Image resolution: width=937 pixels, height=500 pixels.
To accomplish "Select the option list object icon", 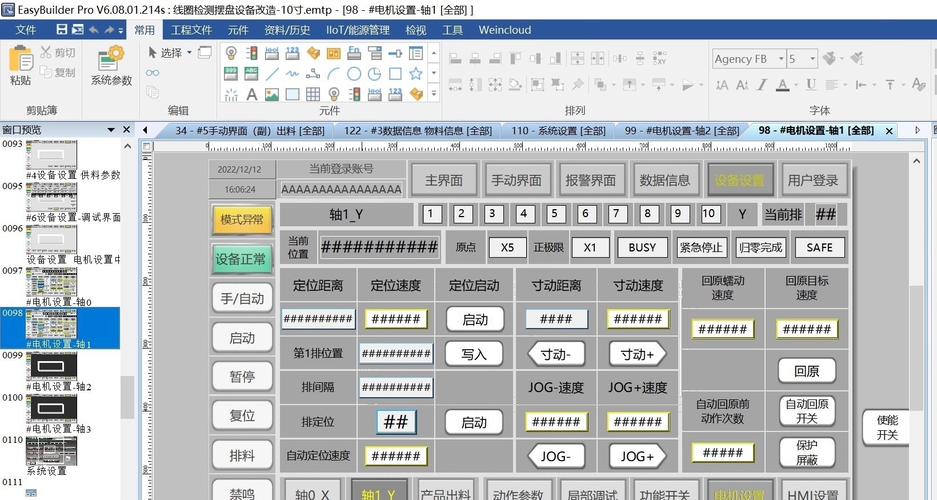I will 375,53.
